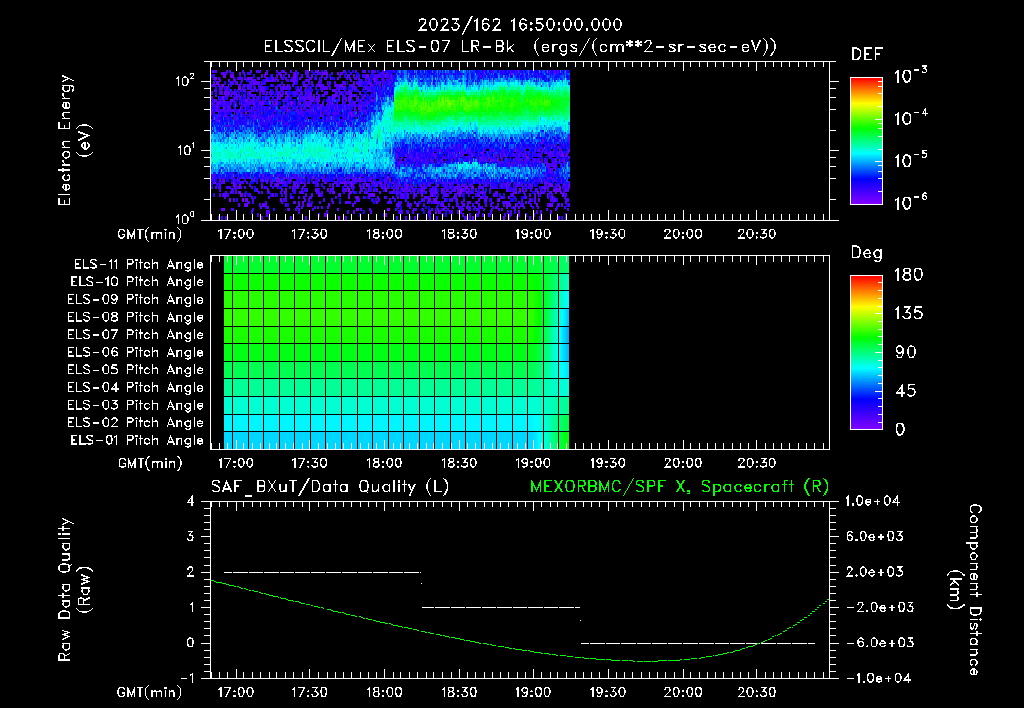Click the 10⁻³ tick on DEF colorbar
Image resolution: width=1024 pixels, height=708 pixels.
(910, 76)
